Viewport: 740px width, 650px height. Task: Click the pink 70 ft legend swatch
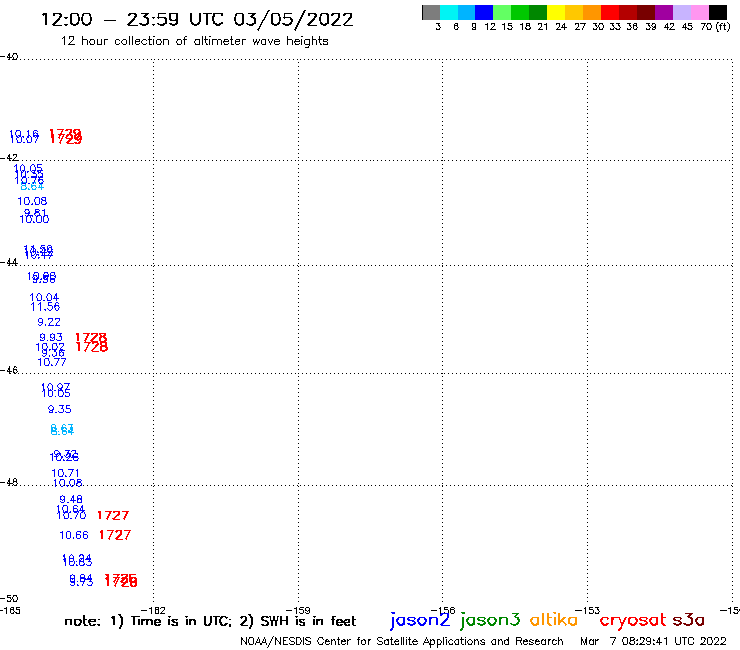[699, 13]
